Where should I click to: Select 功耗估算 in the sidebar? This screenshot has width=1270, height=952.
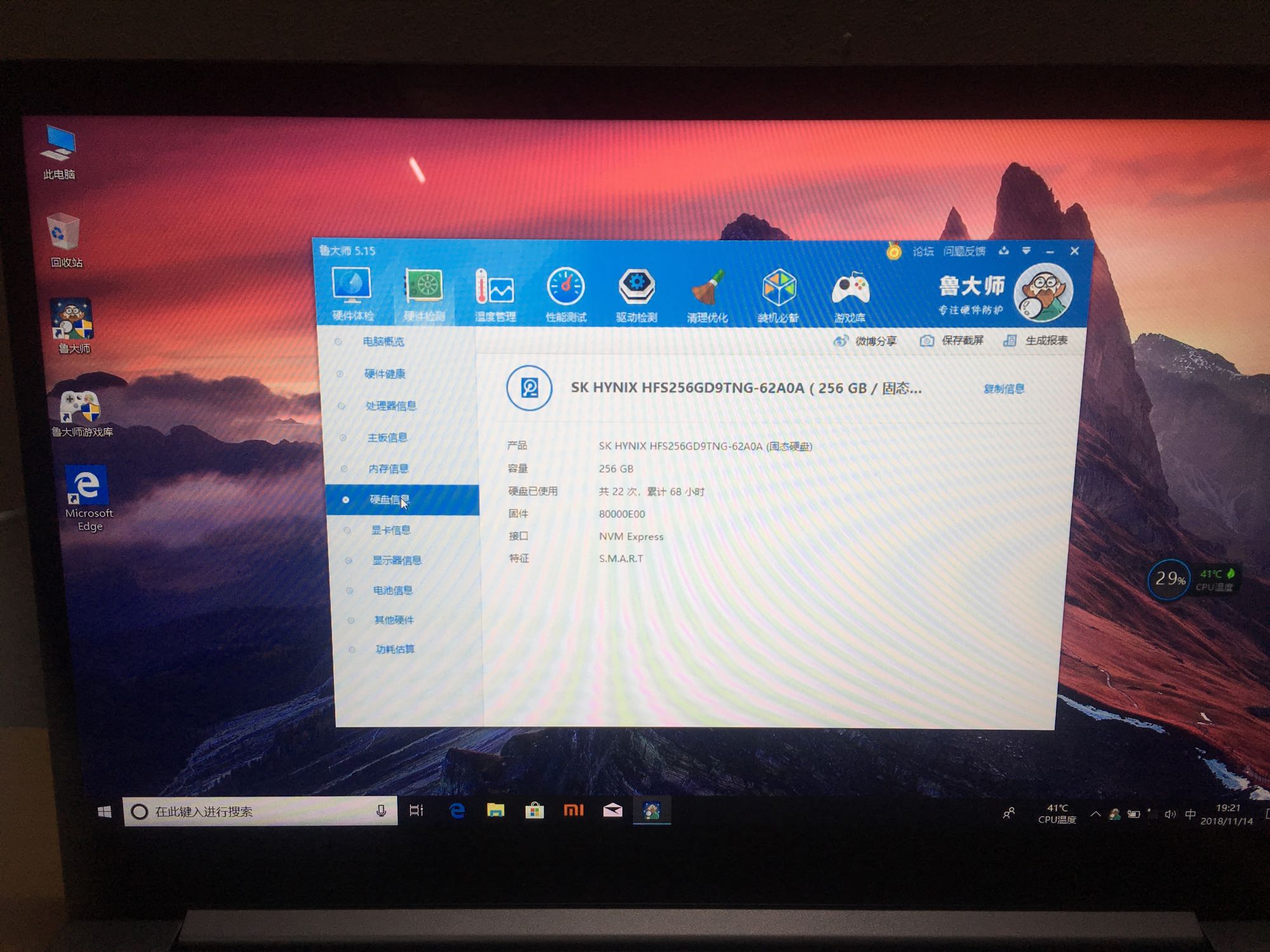[394, 649]
